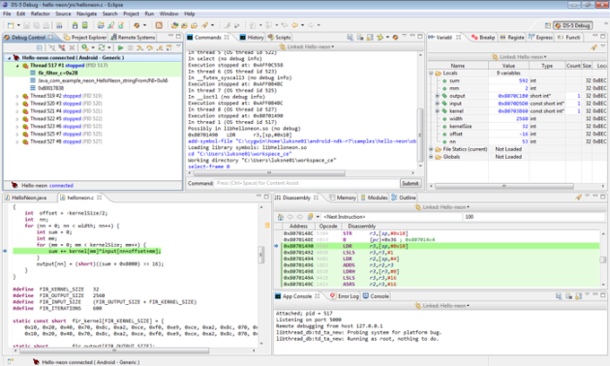Open the Linked: Hello-neon dropdown in Commands
The image size is (610, 366).
tap(307, 47)
